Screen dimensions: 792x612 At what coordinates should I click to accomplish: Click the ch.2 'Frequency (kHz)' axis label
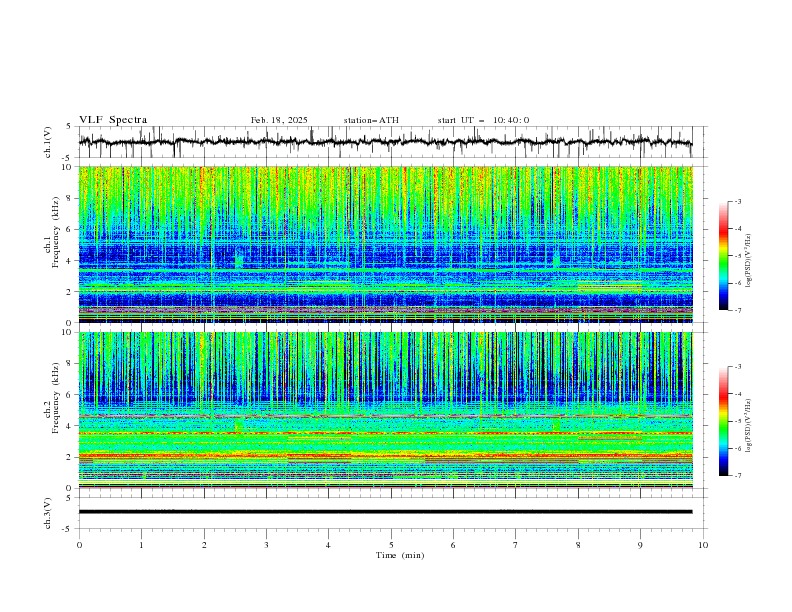(x=56, y=397)
